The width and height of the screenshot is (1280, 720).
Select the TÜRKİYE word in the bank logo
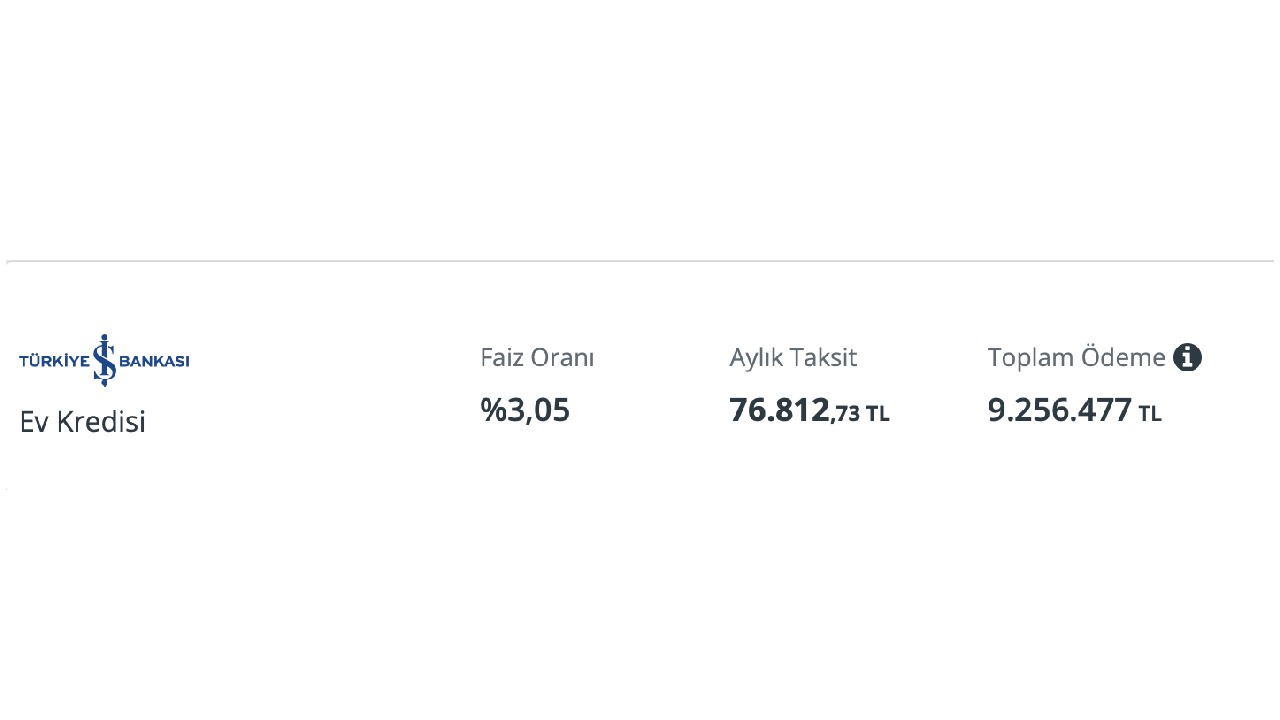tap(54, 361)
